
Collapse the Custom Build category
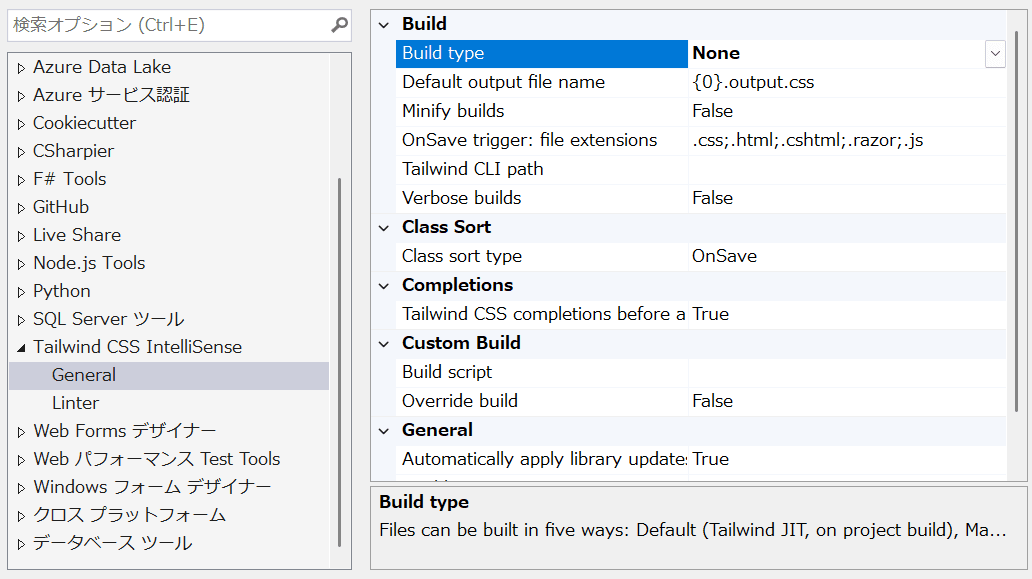383,343
